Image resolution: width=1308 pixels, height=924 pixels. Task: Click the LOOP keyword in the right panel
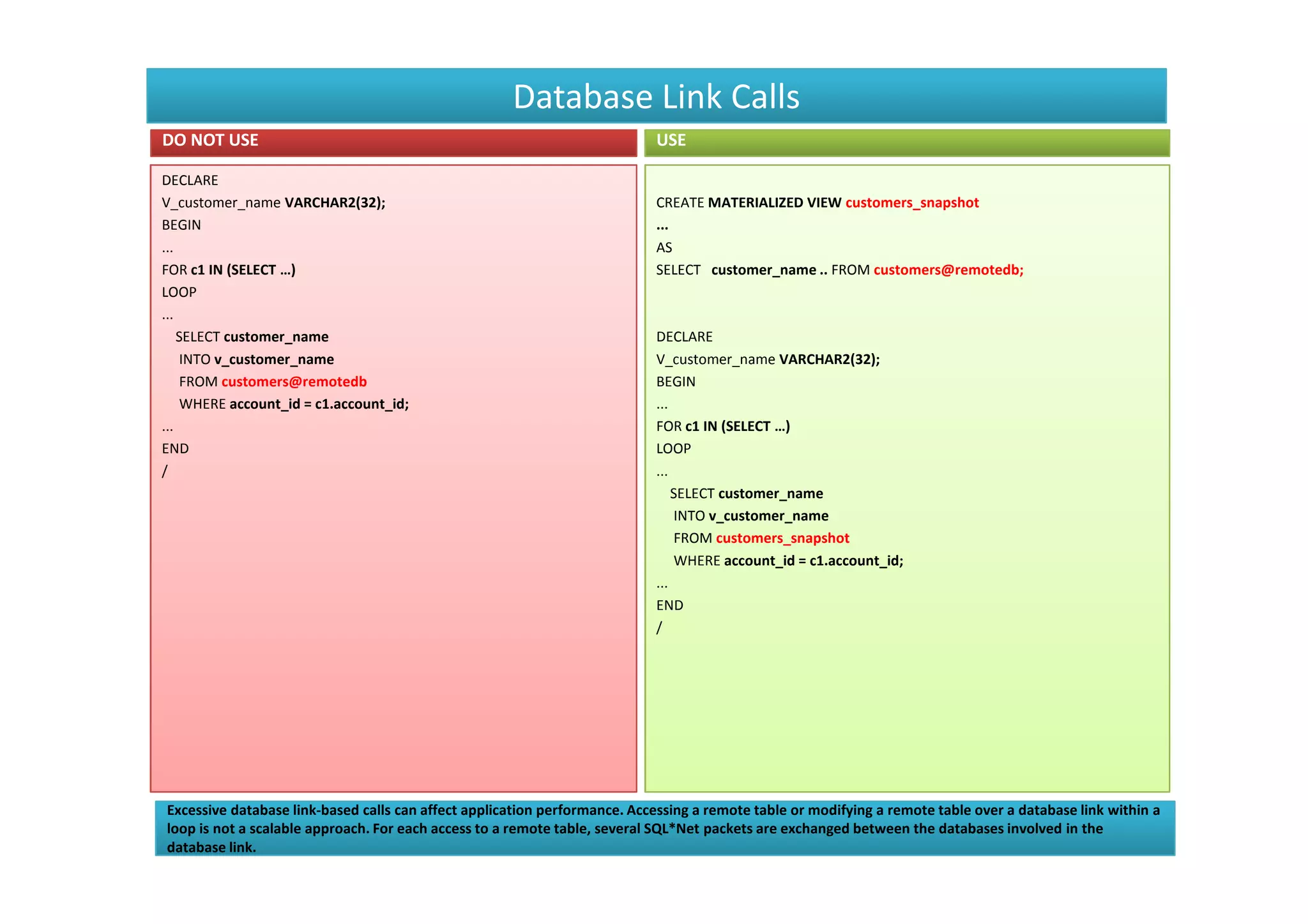[x=673, y=449]
